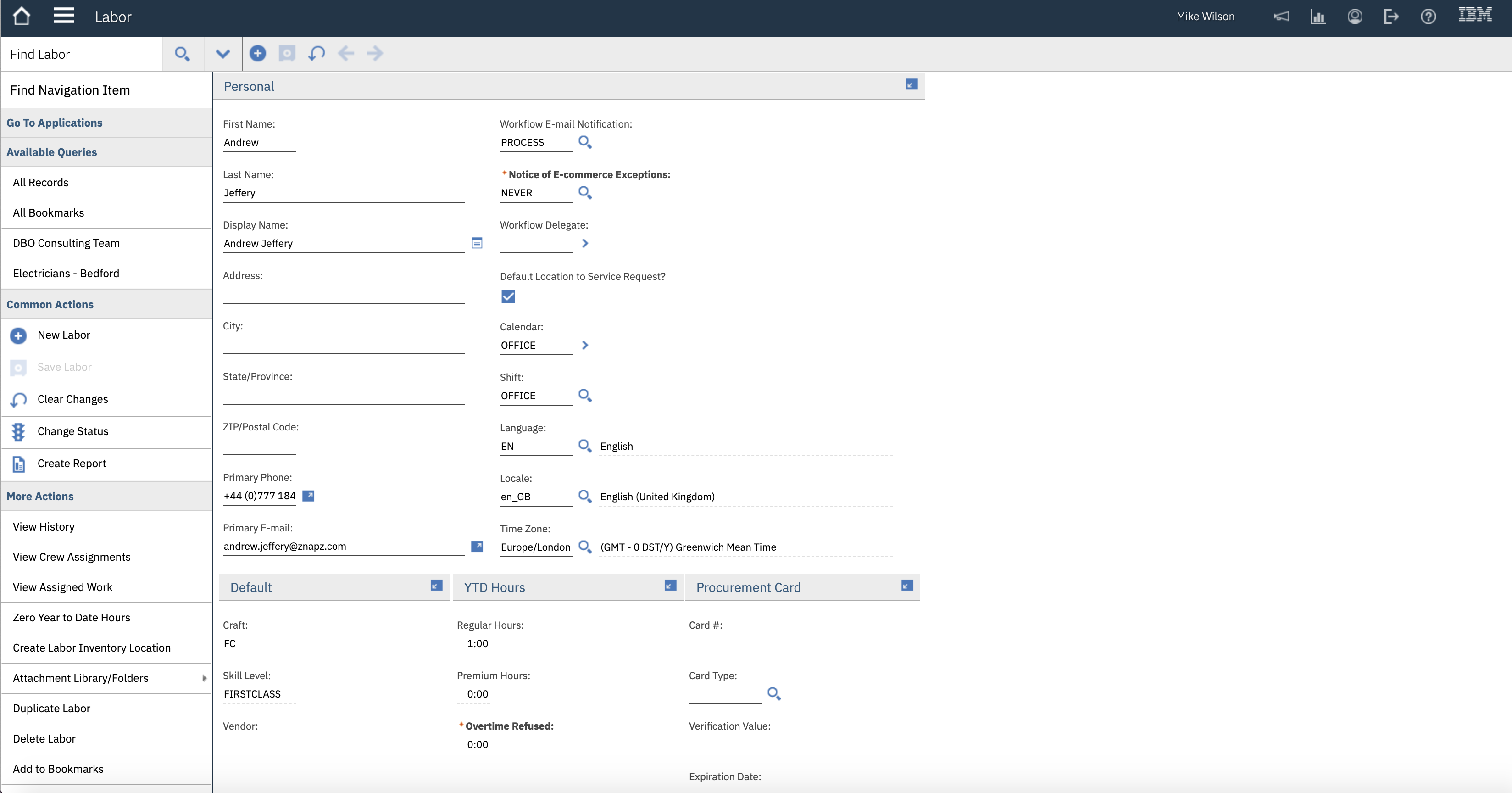Click the Sign Out icon in the header

tap(1391, 17)
